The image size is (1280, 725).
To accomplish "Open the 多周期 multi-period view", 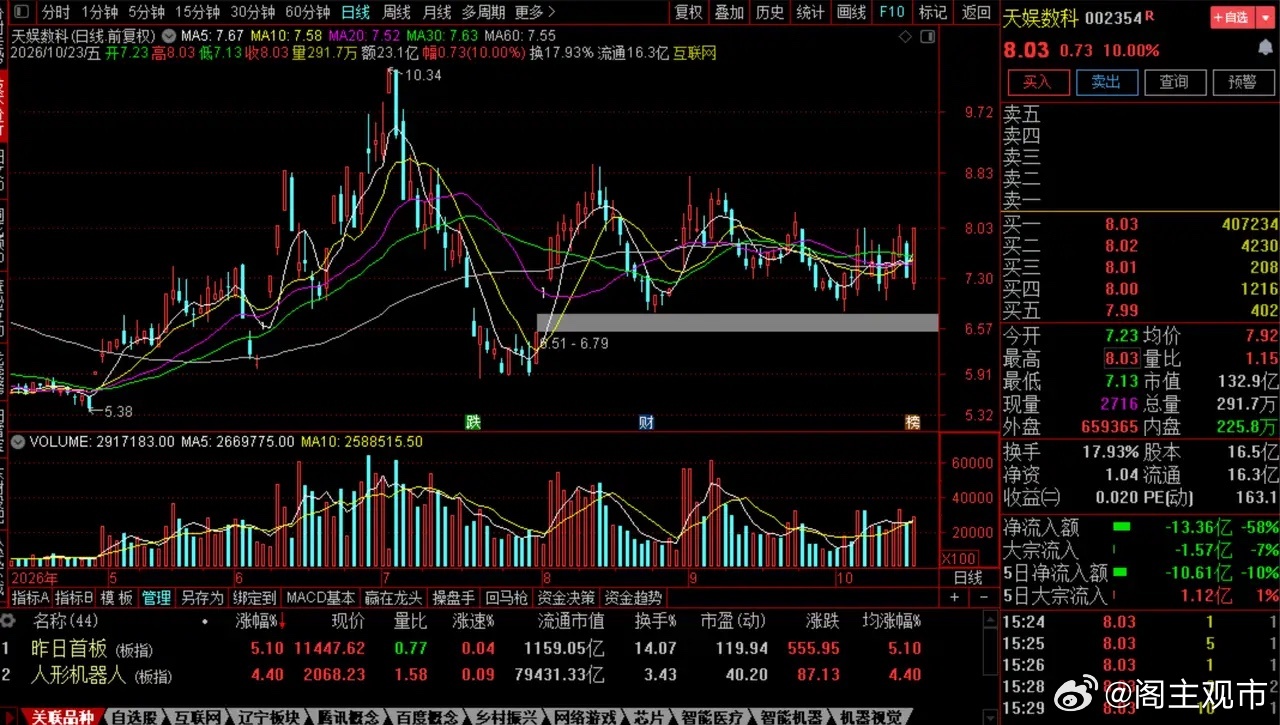I will click(x=484, y=12).
